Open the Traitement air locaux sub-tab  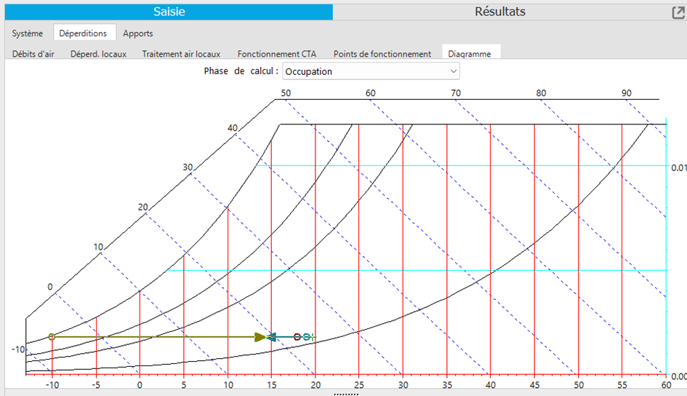coord(181,54)
